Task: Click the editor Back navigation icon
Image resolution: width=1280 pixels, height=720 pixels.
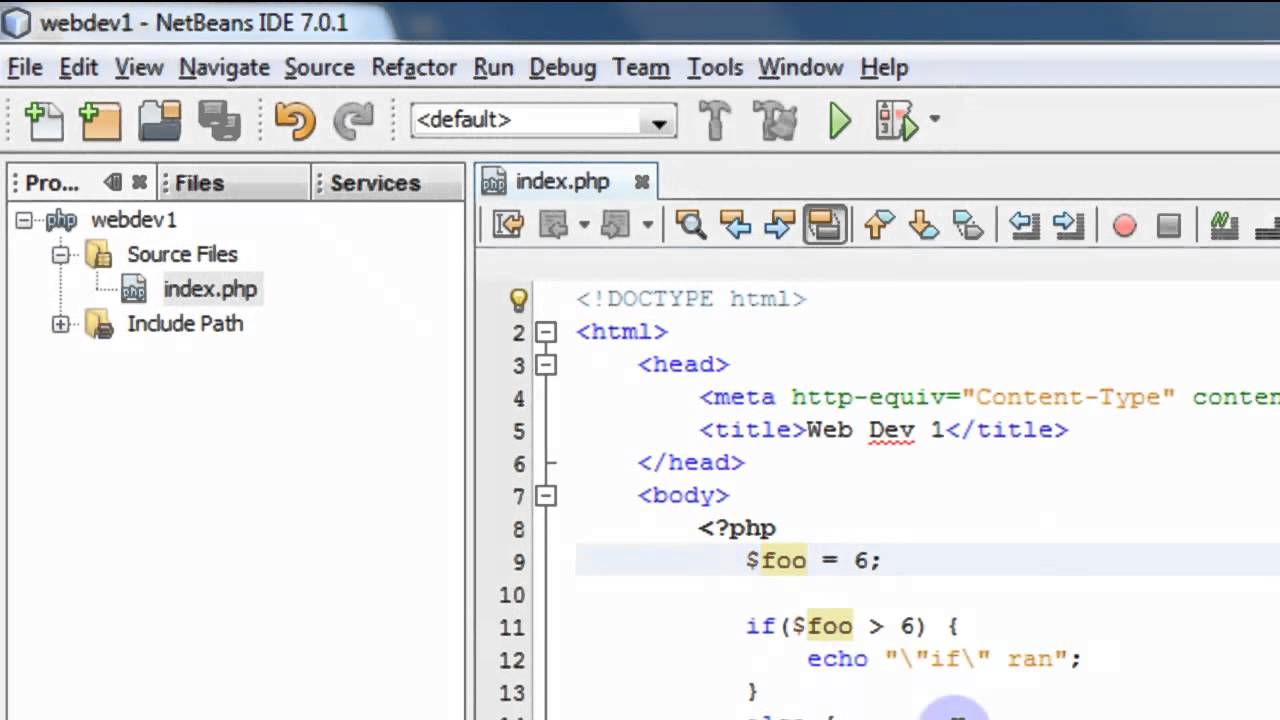Action: click(x=553, y=225)
